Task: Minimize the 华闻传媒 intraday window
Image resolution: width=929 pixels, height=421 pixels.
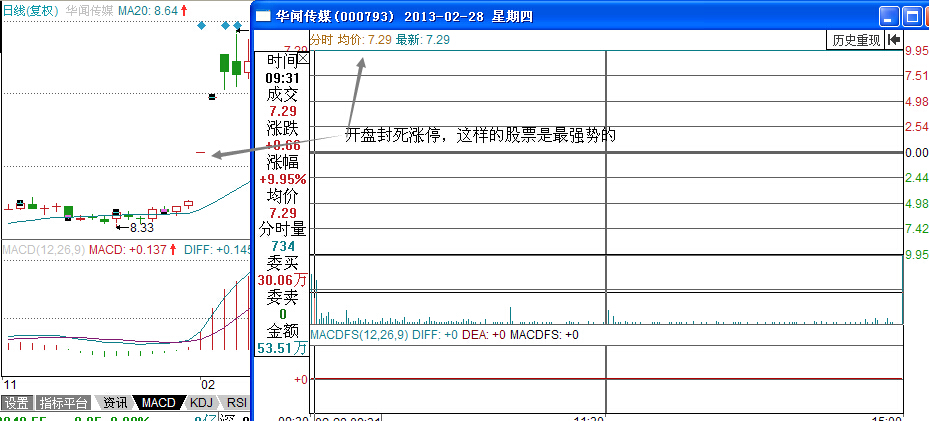Action: [889, 16]
